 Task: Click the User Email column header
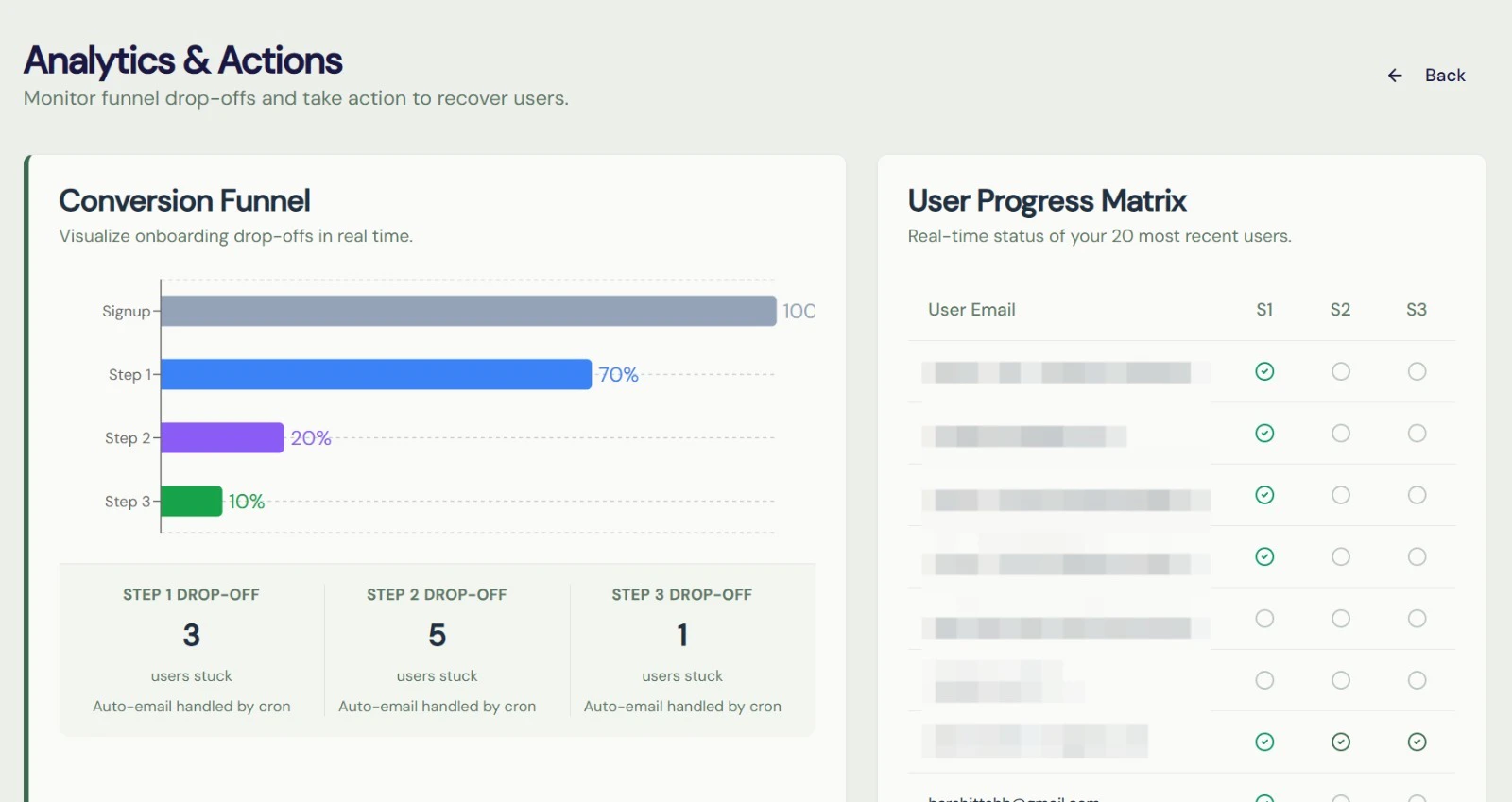[x=971, y=310]
